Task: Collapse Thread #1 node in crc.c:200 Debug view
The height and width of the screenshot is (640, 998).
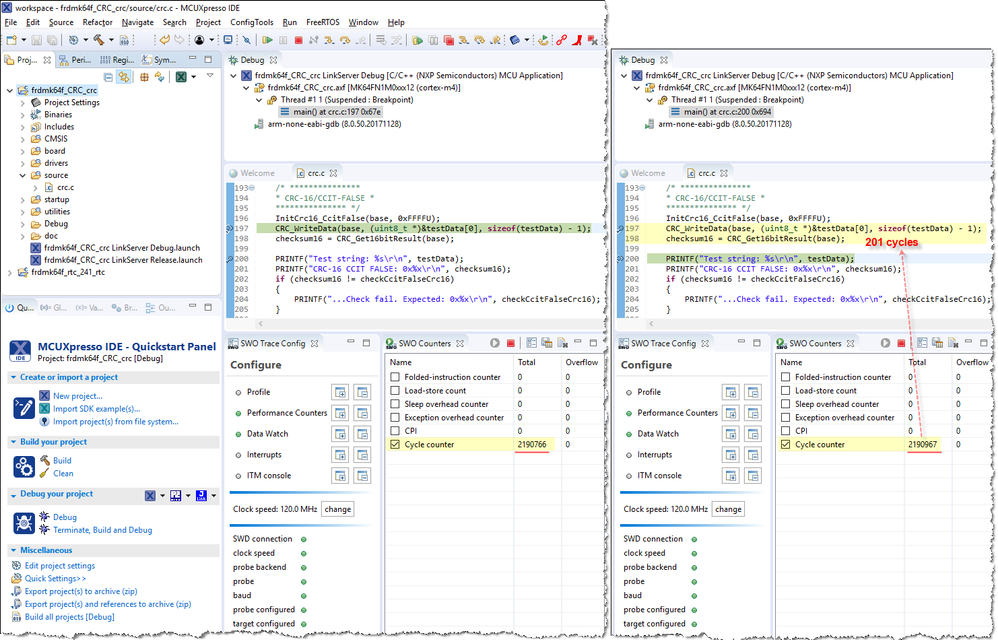Action: pyautogui.click(x=649, y=100)
